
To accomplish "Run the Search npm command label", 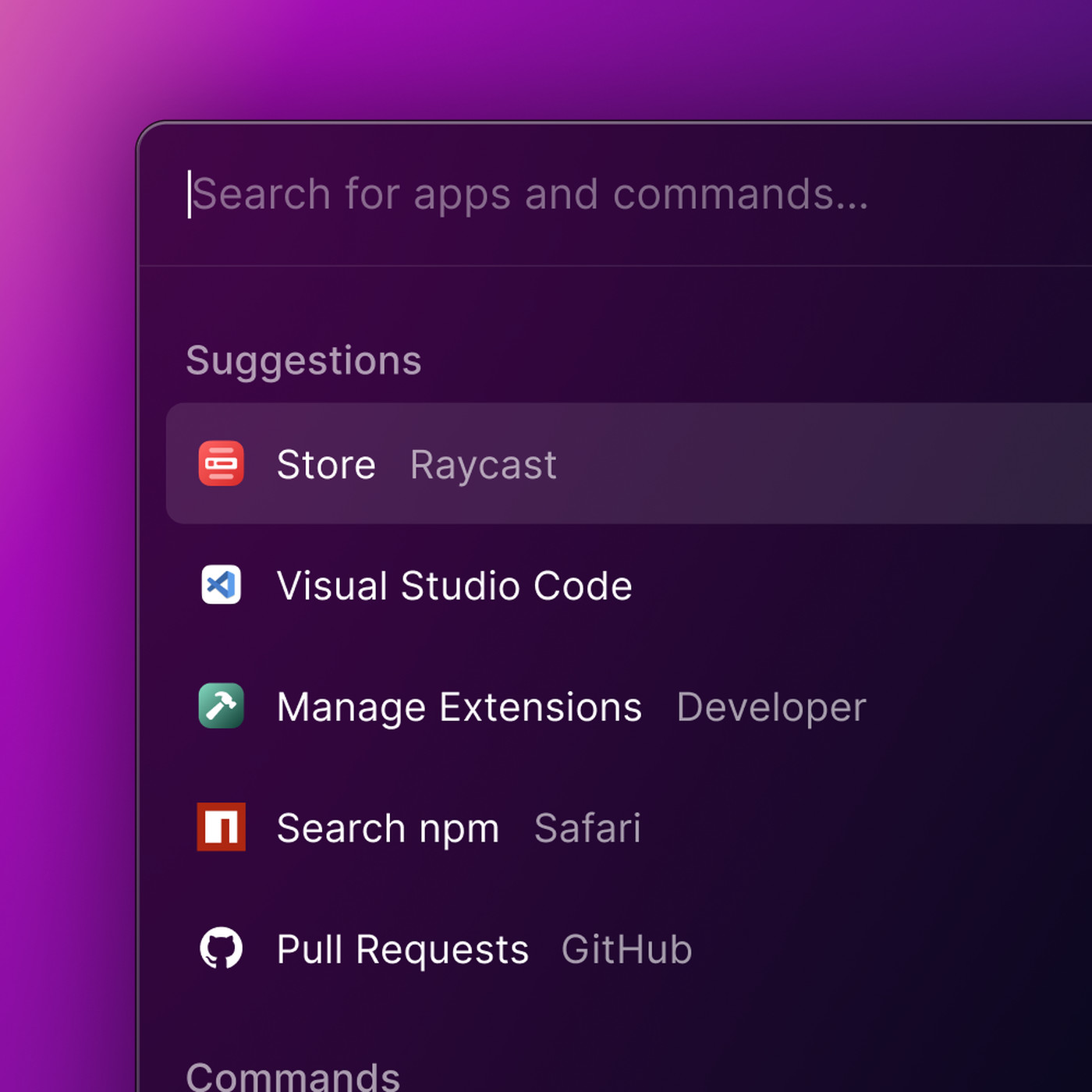I will click(388, 828).
